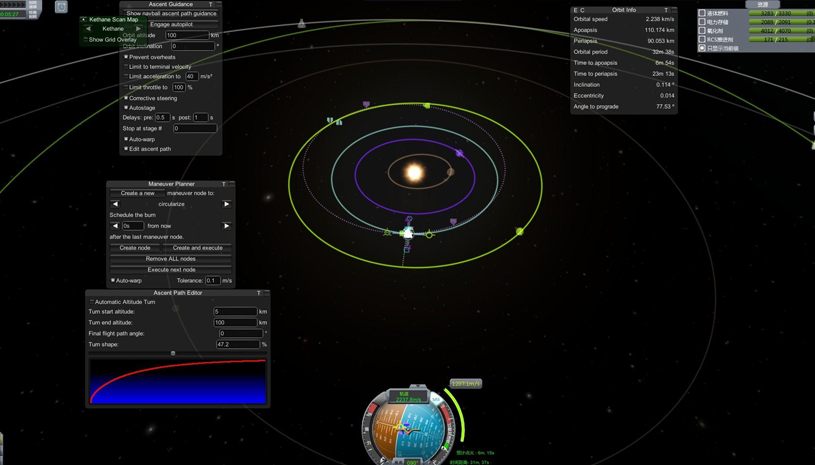Toggle the Kethane Scan Map entry
This screenshot has width=815, height=465.
pos(84,19)
